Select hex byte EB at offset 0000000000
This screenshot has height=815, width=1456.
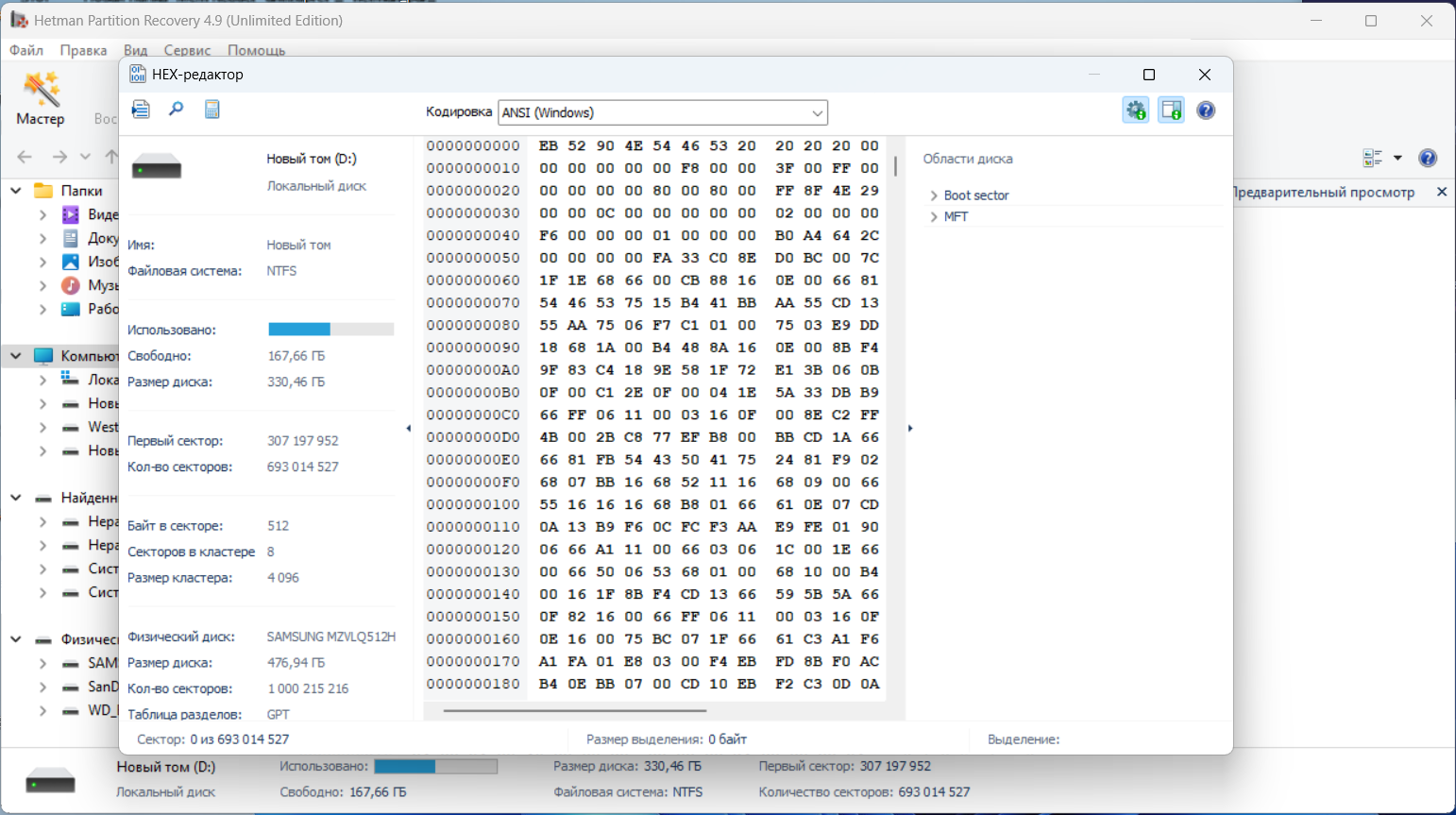(x=549, y=146)
